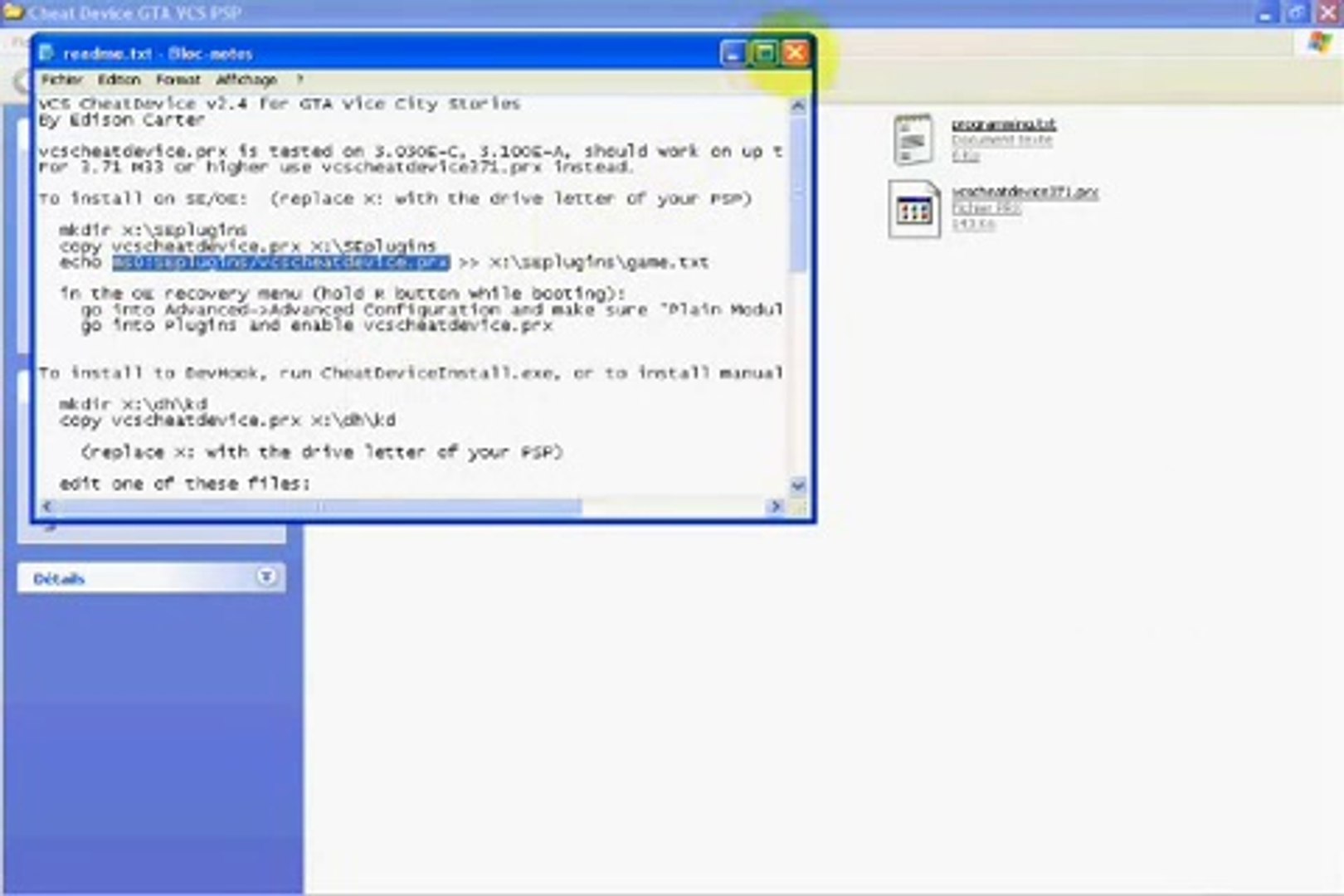
Task: Click the 'mkdir x:\seplugins' line
Action: (x=153, y=230)
